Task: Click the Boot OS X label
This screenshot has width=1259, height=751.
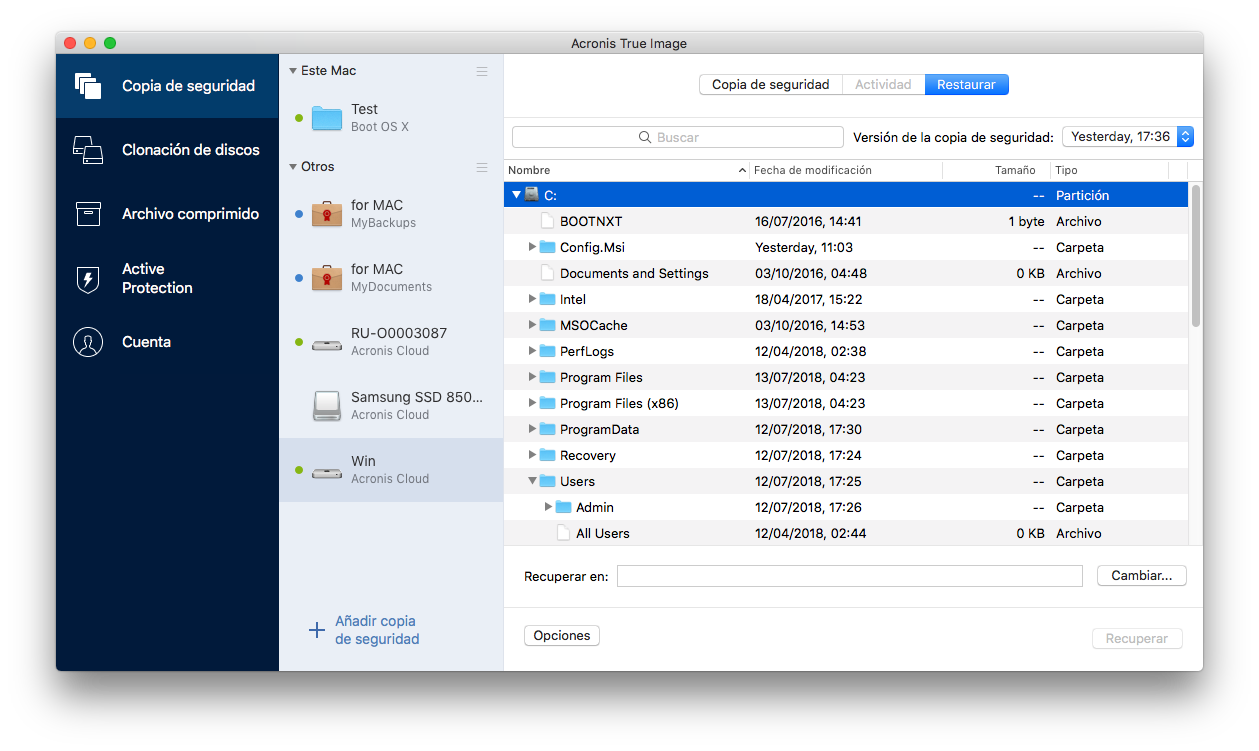Action: pyautogui.click(x=380, y=127)
